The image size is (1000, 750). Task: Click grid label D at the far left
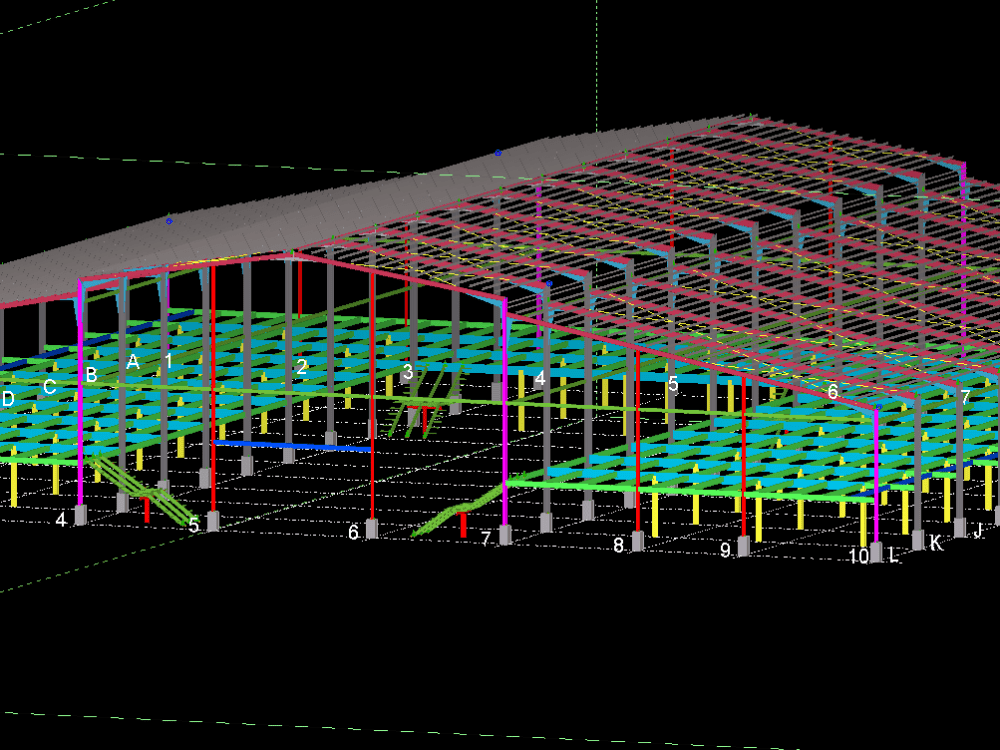coord(8,398)
